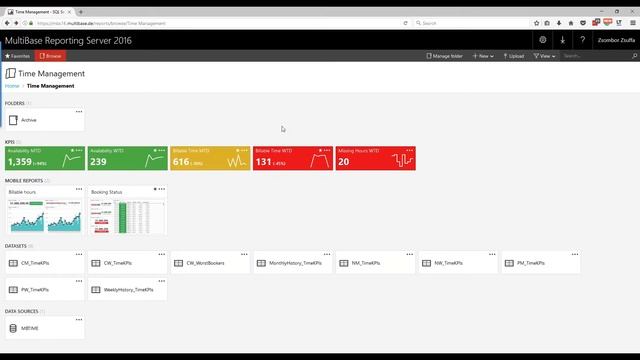Click Manage folder in the toolbar
This screenshot has height=360, width=640.
tap(444, 56)
